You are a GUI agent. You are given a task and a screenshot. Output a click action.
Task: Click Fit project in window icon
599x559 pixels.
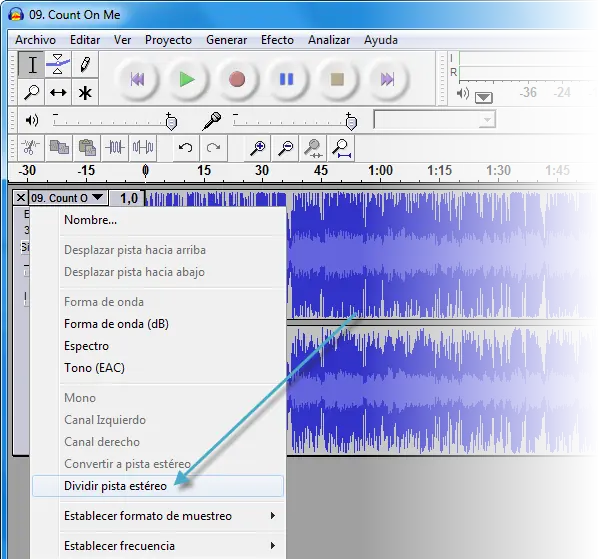point(341,147)
